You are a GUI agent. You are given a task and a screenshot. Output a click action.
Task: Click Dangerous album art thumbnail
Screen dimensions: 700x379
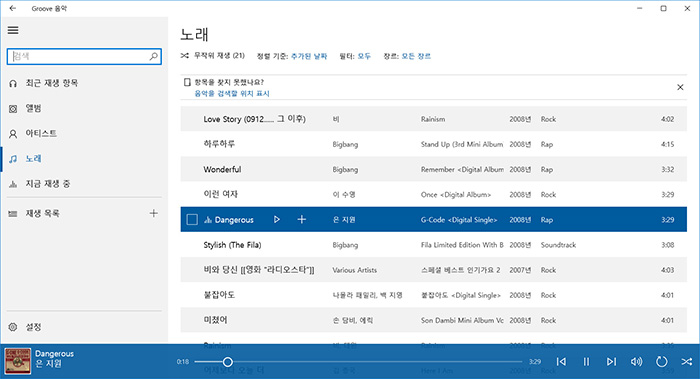click(18, 361)
